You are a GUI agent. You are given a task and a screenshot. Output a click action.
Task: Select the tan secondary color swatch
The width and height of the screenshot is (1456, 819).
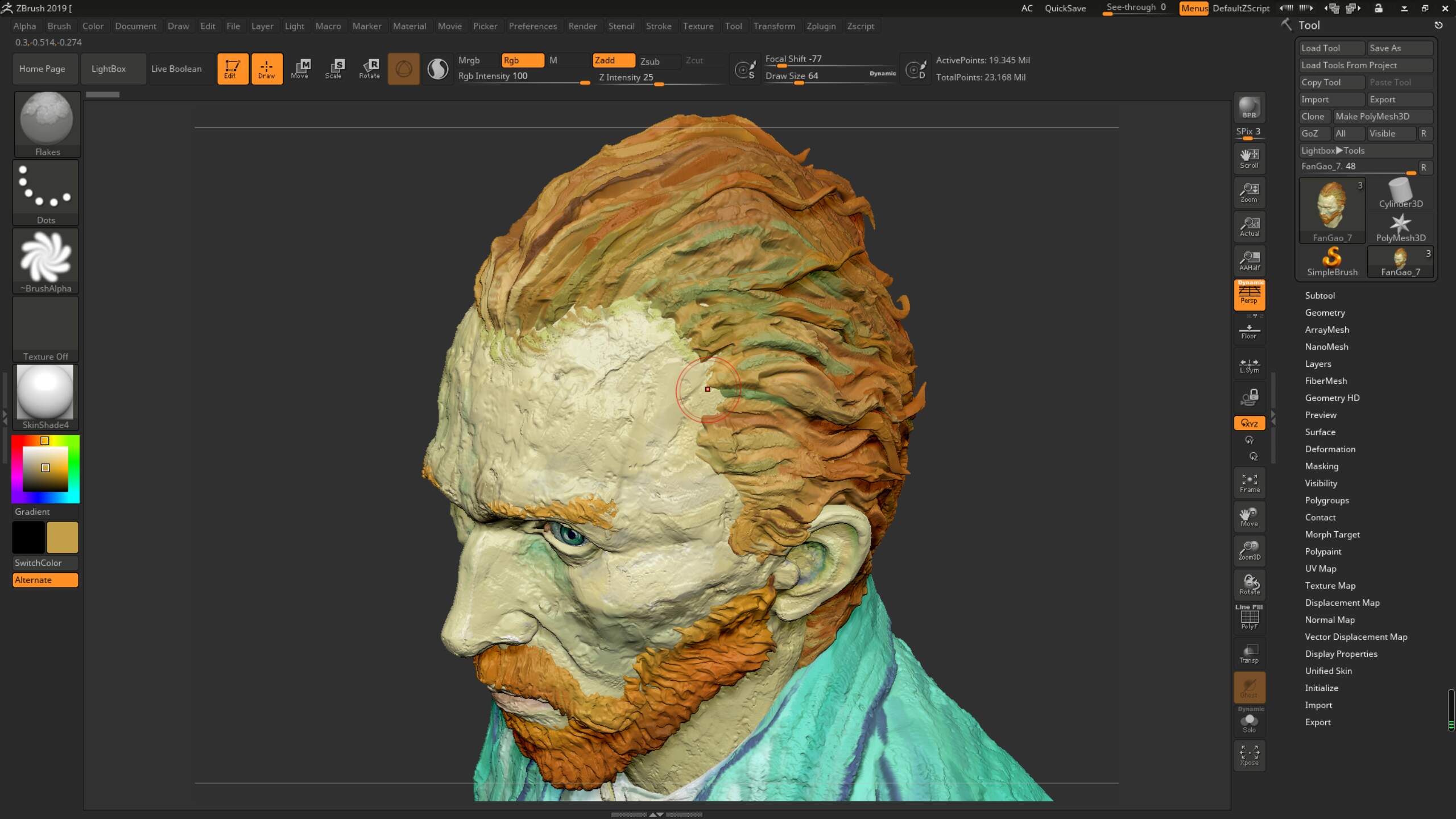pos(63,537)
